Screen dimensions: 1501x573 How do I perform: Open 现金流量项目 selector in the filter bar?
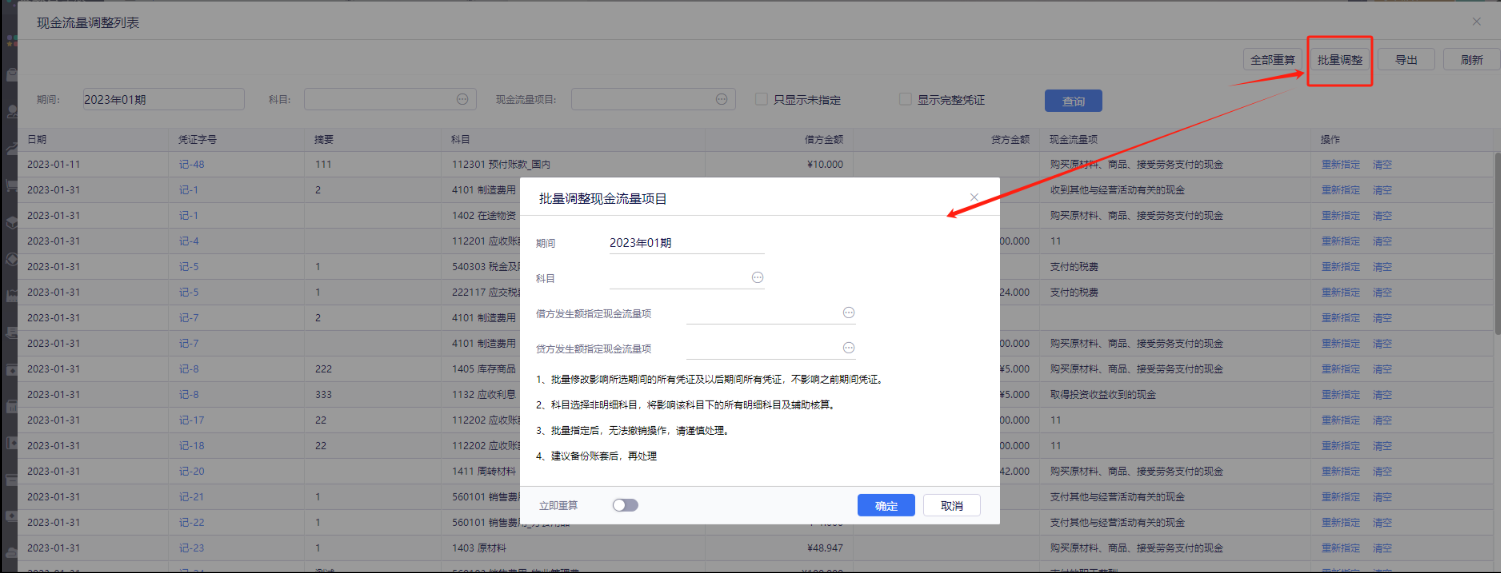(722, 100)
